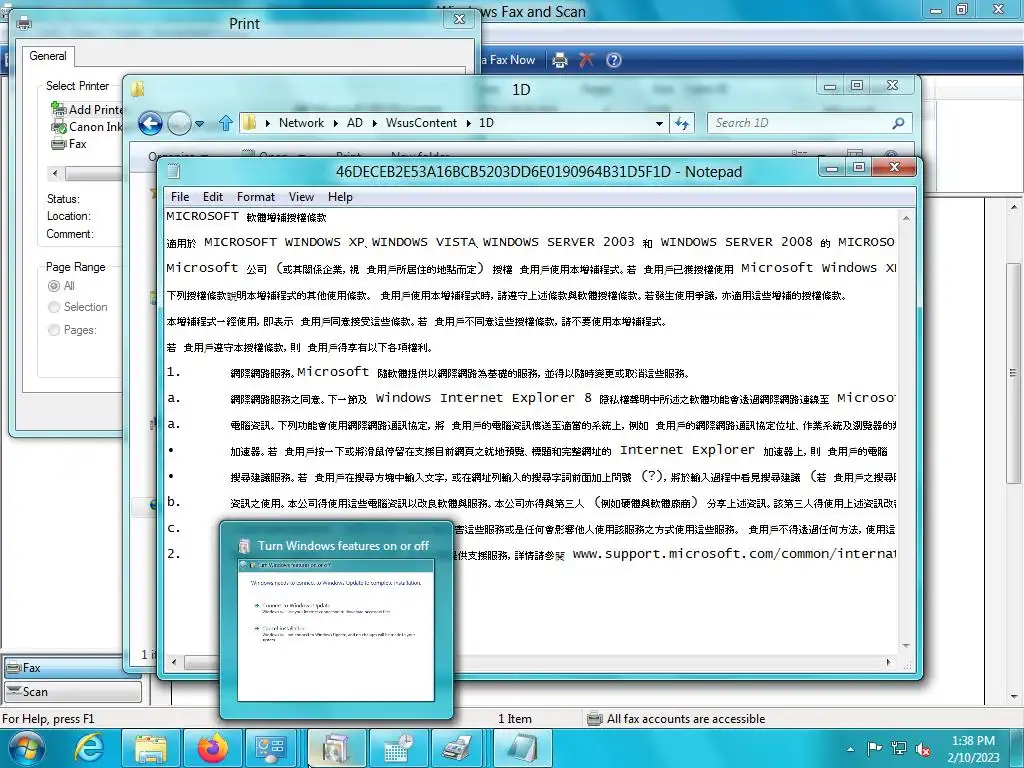This screenshot has height=768, width=1024.
Task: Switch to Fax view in Fax and Scan
Action: 73,667
